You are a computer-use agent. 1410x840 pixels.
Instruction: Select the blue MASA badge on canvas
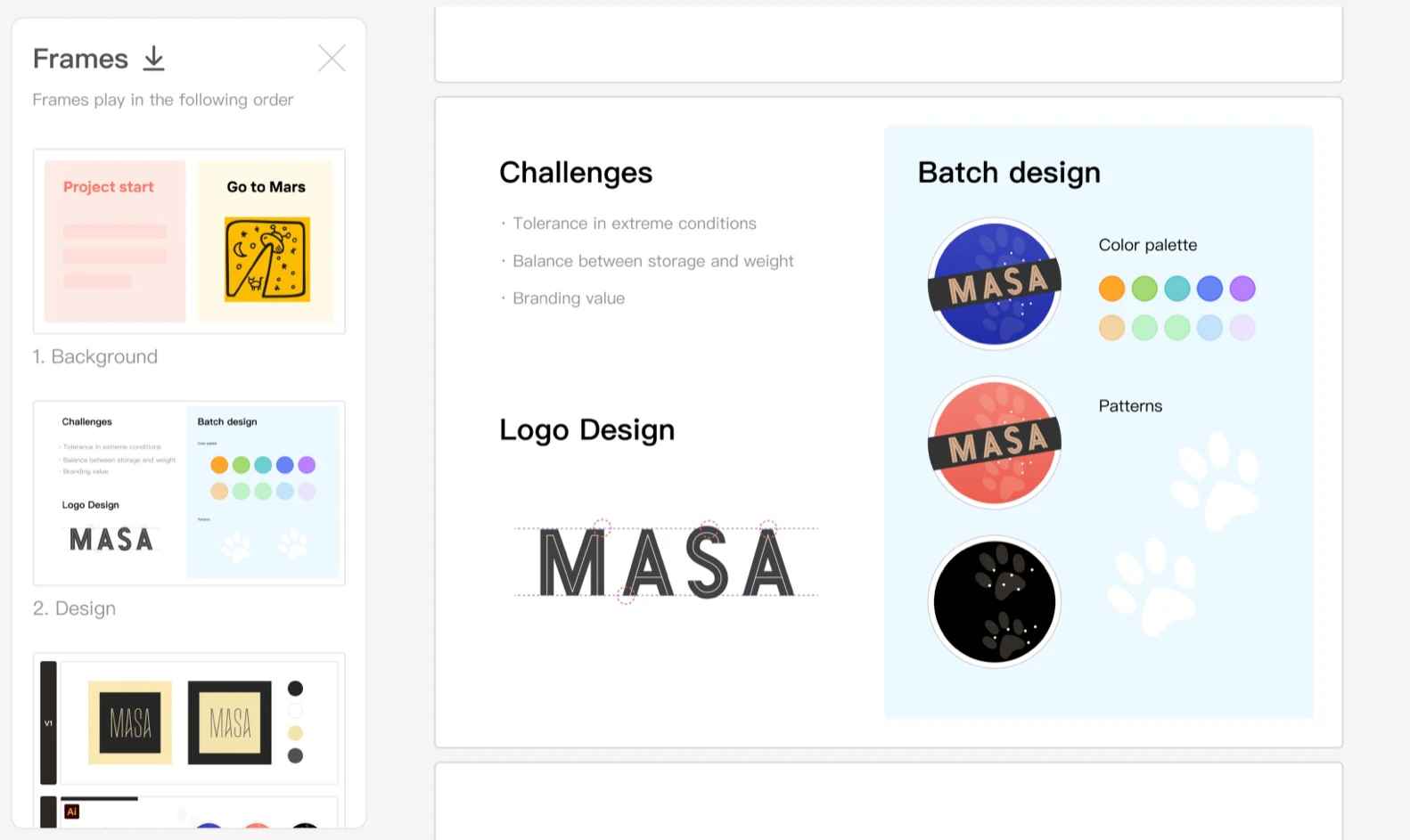click(995, 284)
